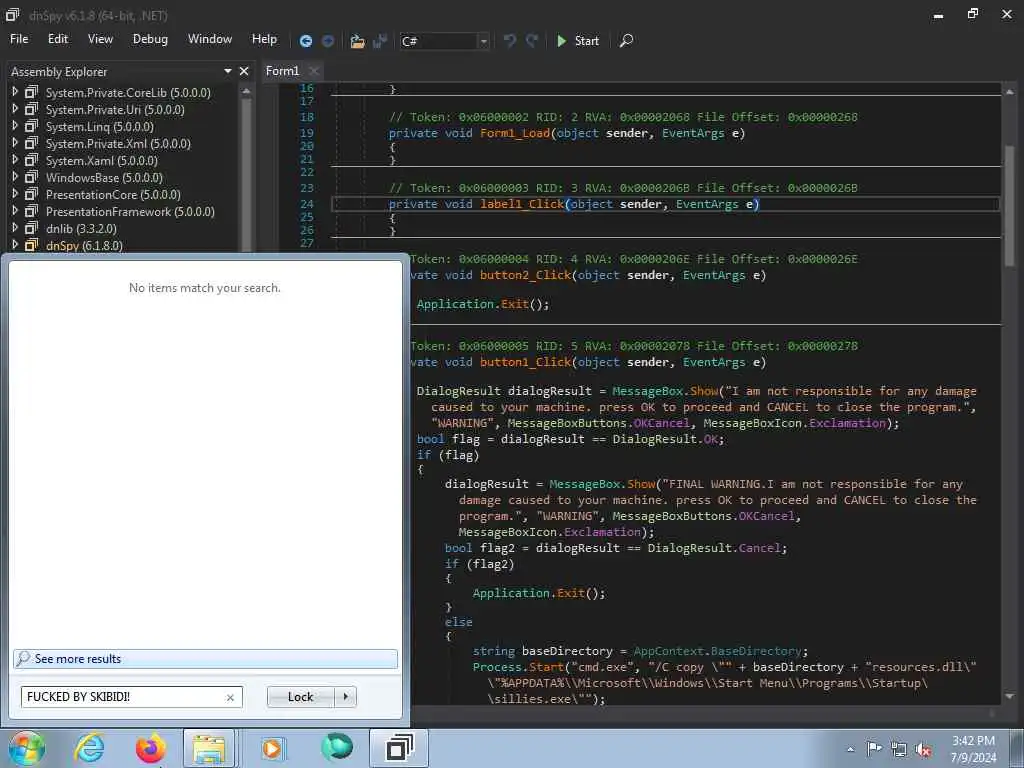Close the Assembly Explorer panel
The width and height of the screenshot is (1024, 768).
[x=244, y=71]
